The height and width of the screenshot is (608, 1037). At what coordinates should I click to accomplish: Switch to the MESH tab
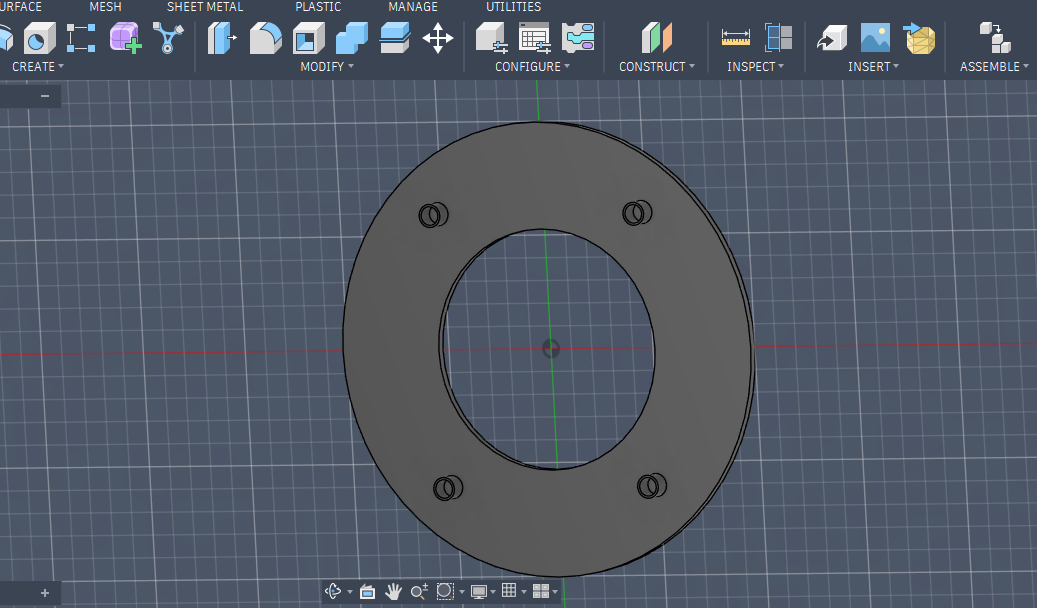[105, 7]
